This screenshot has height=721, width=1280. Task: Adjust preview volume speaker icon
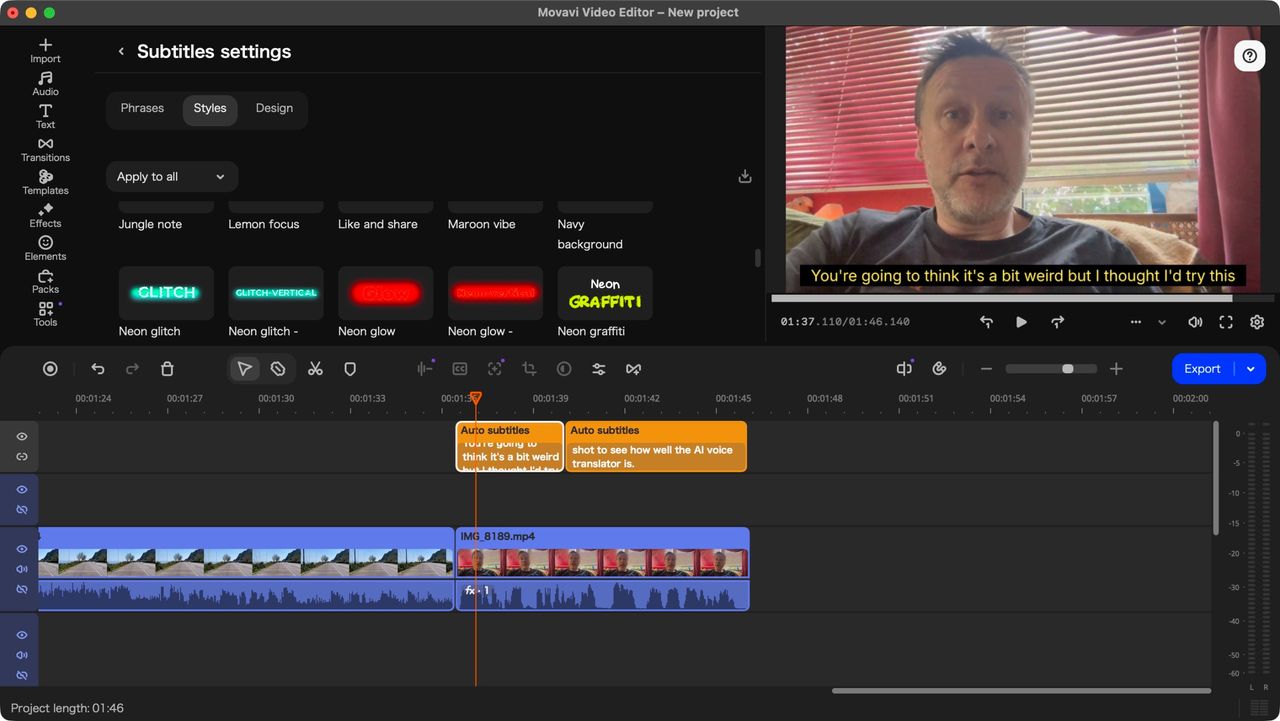pos(1195,322)
